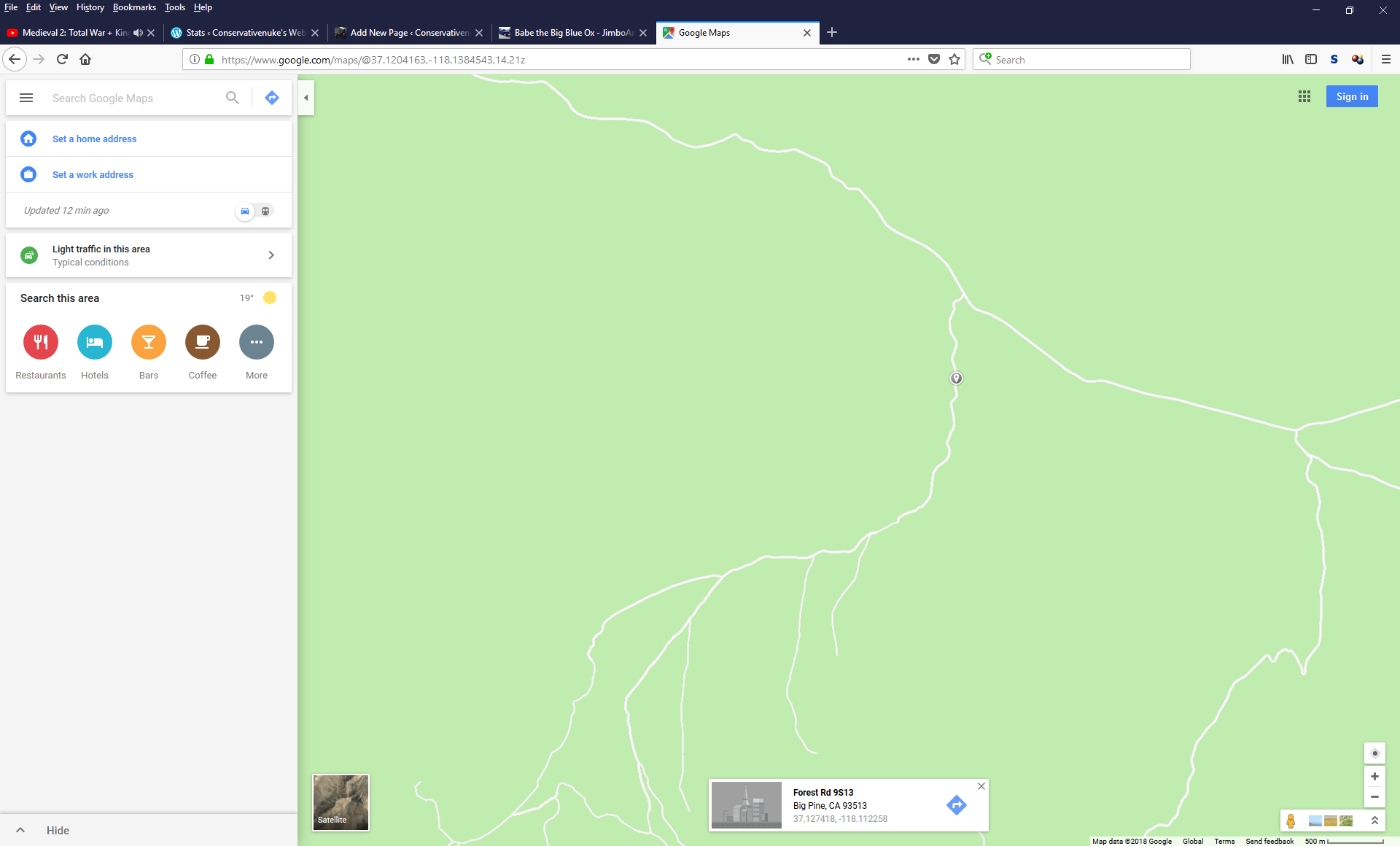Zoom in the map with plus button
The width and height of the screenshot is (1400, 846).
[1374, 777]
